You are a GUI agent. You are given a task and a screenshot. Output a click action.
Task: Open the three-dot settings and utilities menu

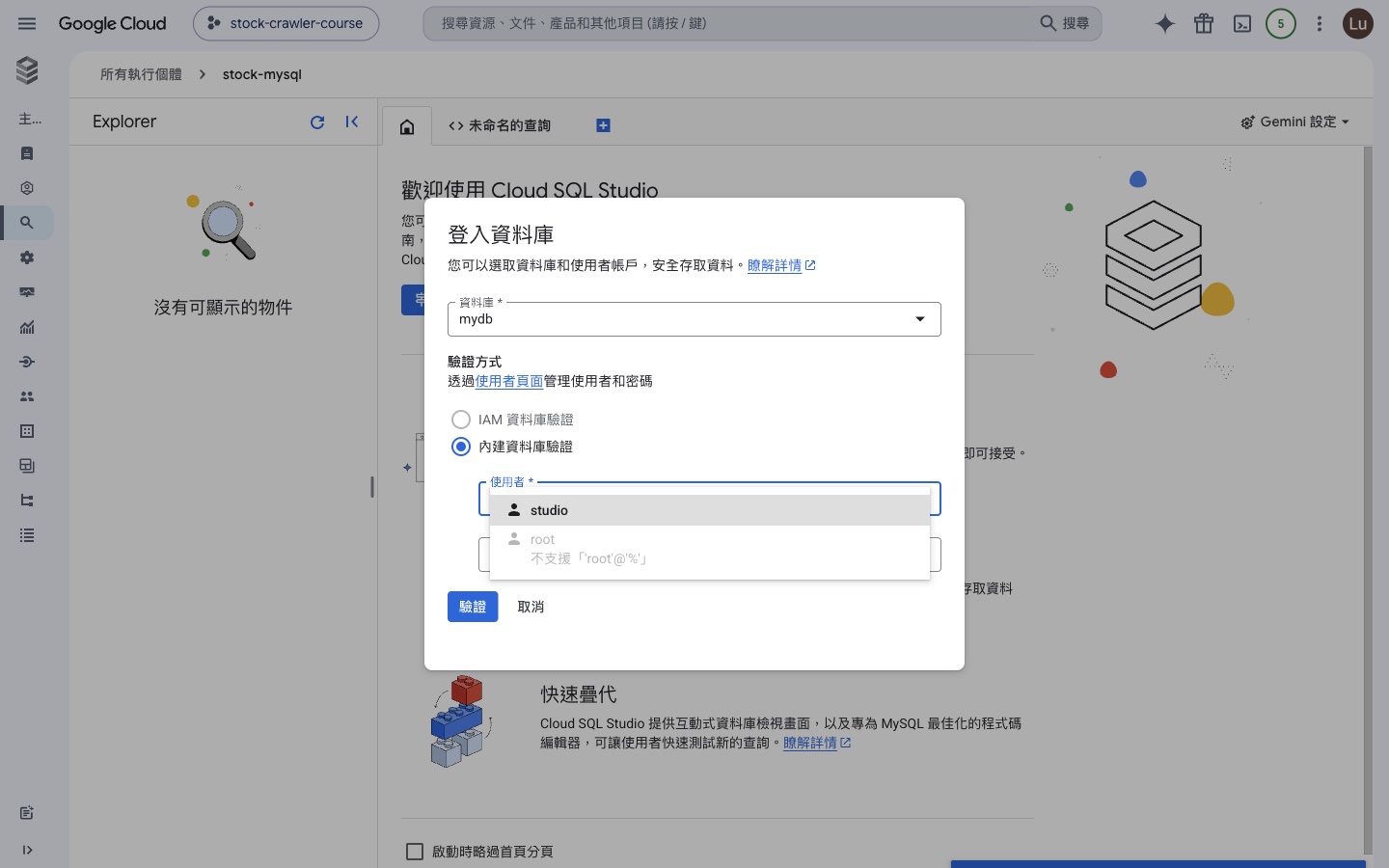(1320, 24)
